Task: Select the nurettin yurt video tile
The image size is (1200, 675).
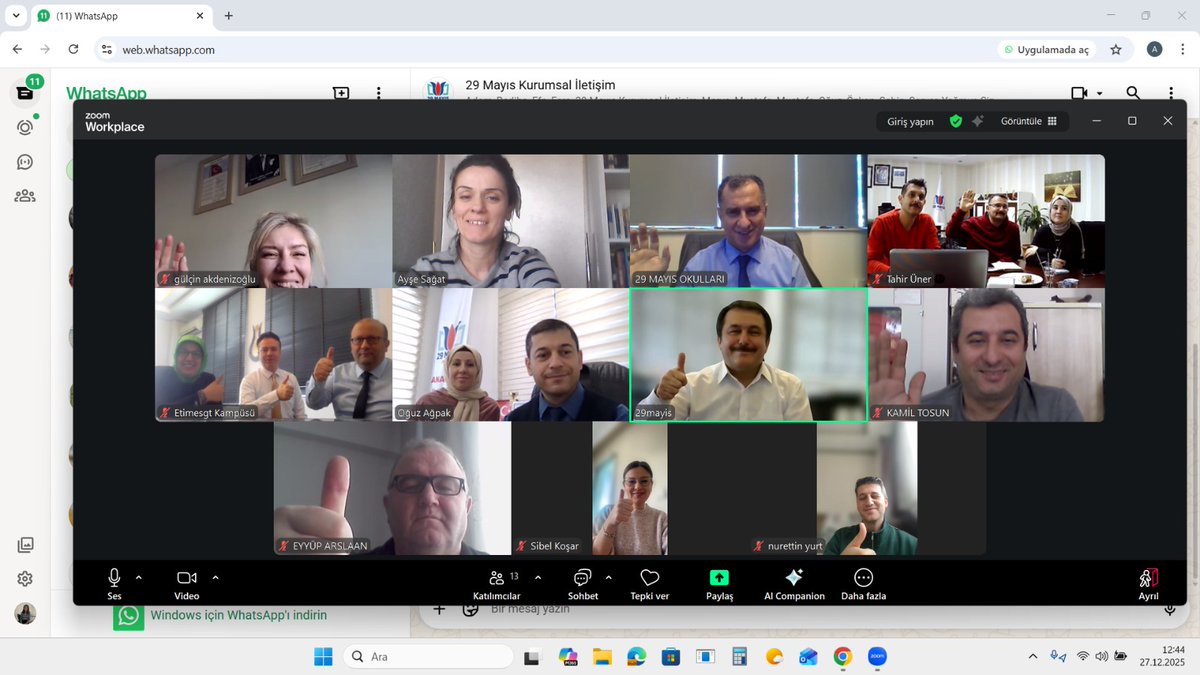Action: click(x=867, y=488)
